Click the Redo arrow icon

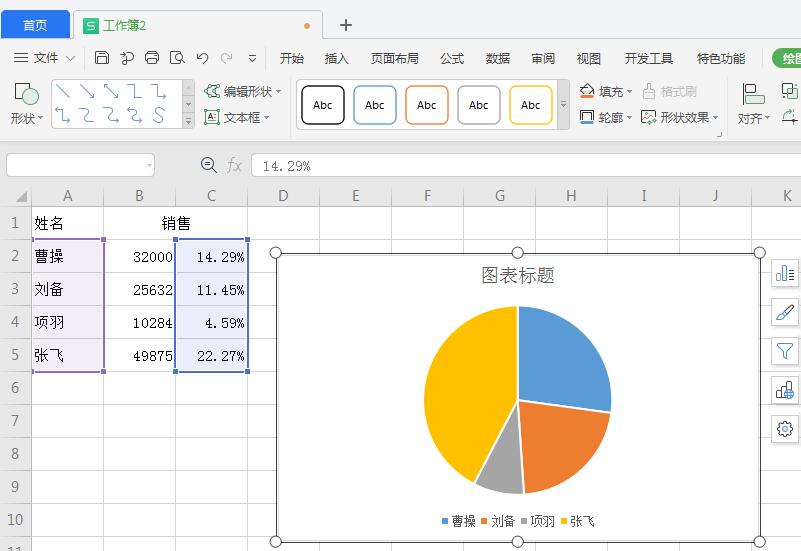coord(226,58)
